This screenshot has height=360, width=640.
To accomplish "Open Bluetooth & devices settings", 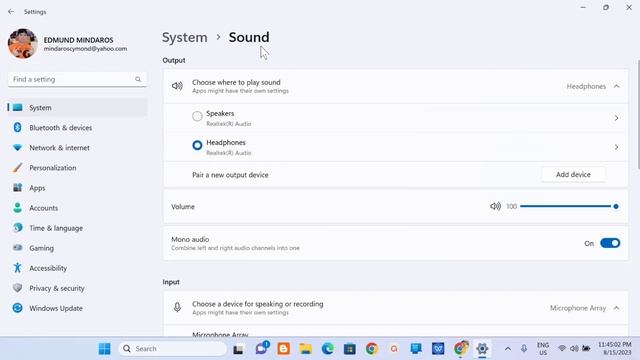I will click(78, 128).
